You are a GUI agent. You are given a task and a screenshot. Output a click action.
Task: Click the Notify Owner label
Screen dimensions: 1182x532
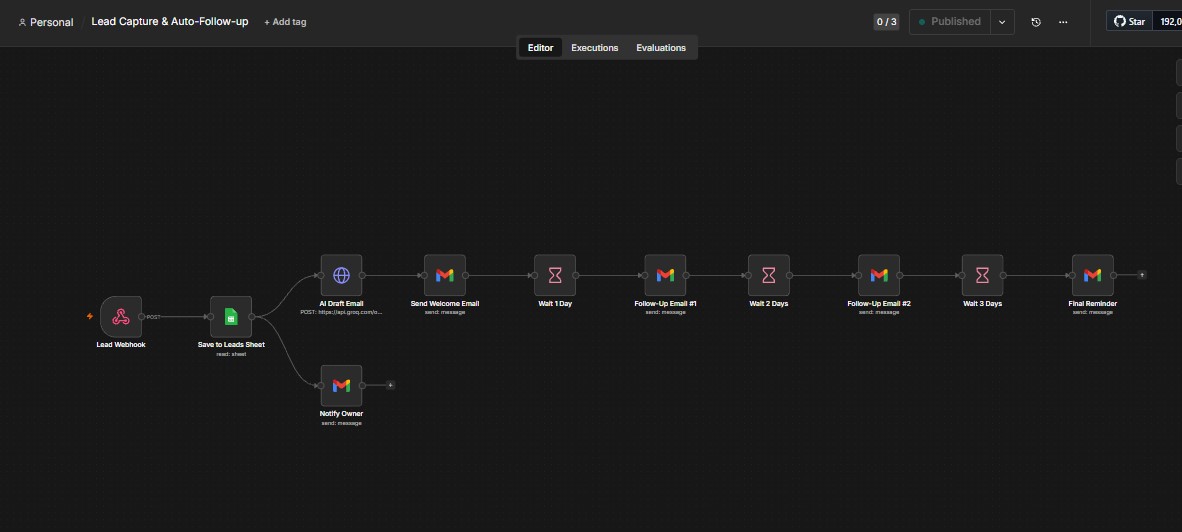(x=341, y=413)
